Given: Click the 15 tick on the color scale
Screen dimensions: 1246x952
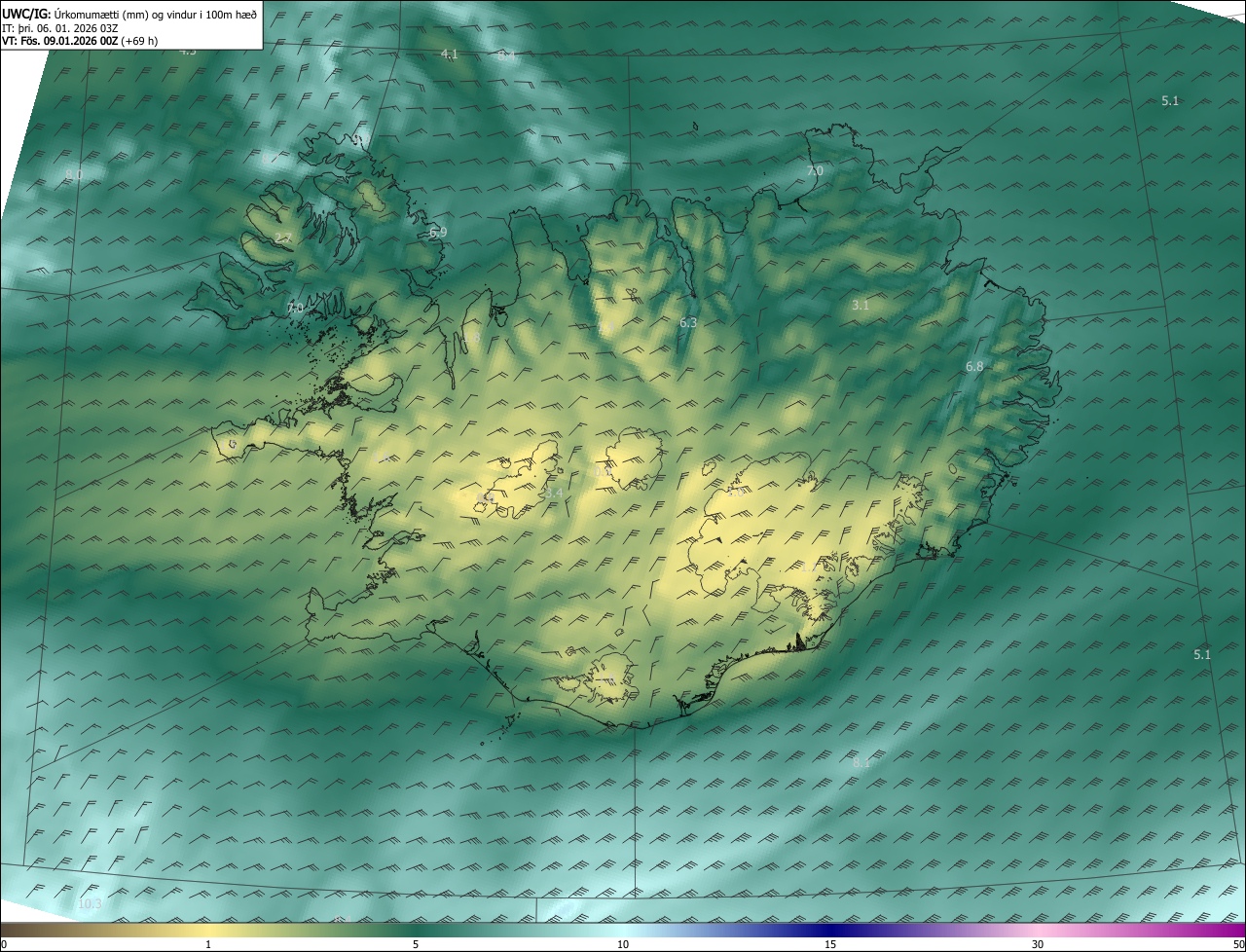Looking at the screenshot, I should pyautogui.click(x=830, y=945).
